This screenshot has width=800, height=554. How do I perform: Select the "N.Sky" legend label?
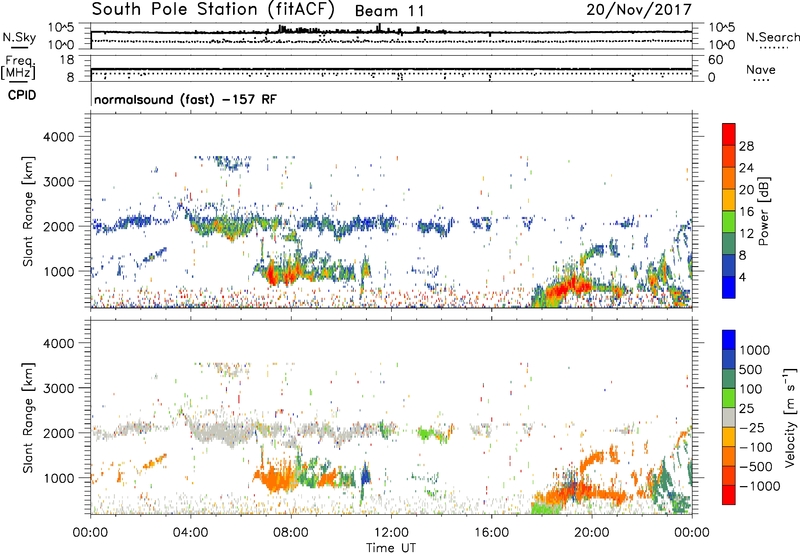tap(19, 37)
